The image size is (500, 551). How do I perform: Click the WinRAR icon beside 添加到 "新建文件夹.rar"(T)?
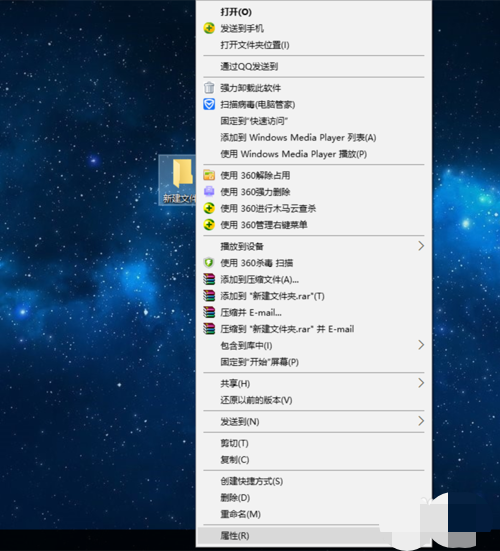(209, 296)
